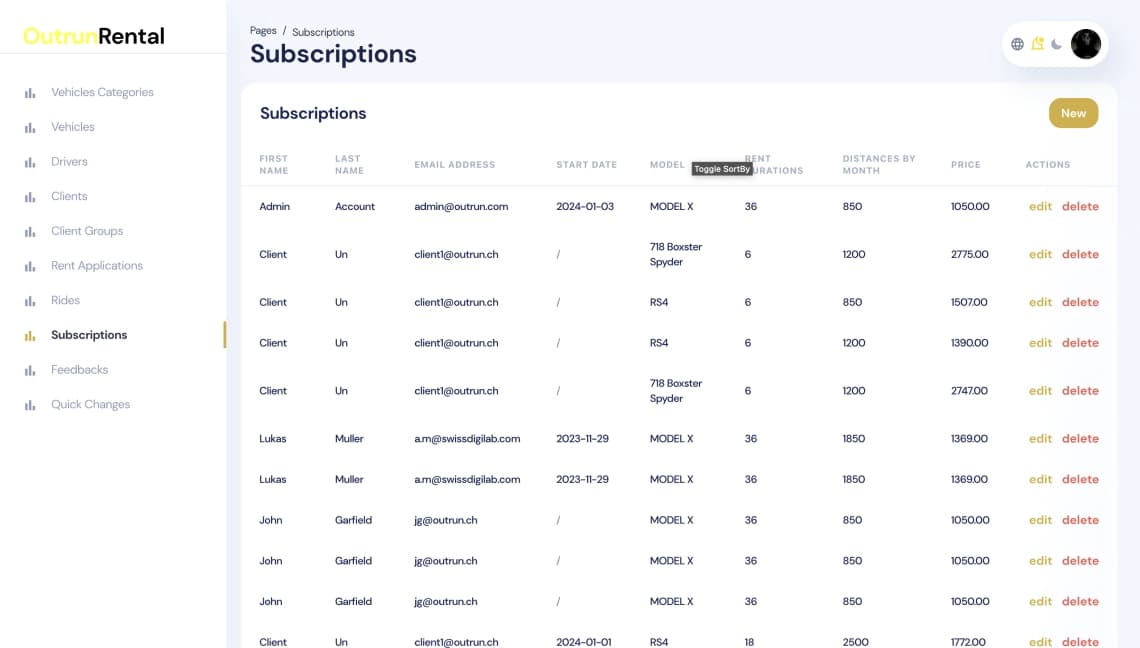Click the chart icon beside Rent Applications
The height and width of the screenshot is (648, 1140).
(30, 266)
